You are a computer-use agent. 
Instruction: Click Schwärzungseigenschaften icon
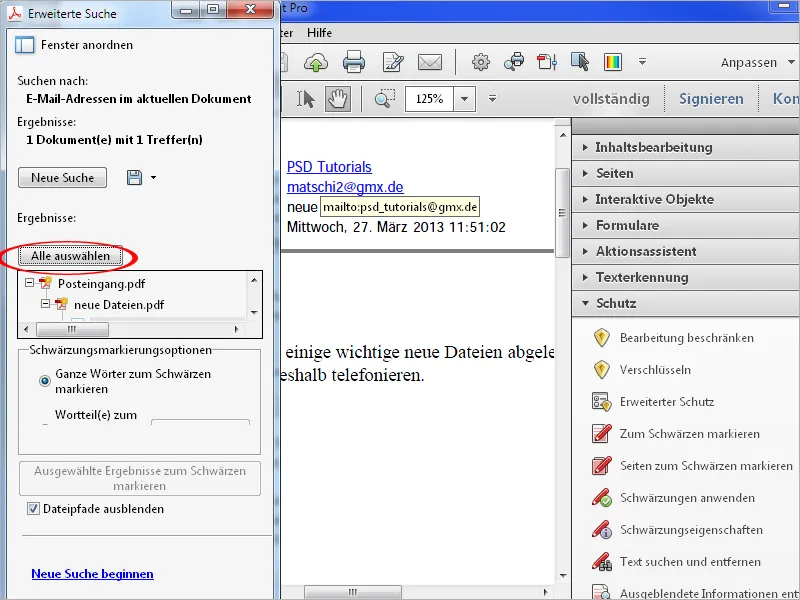(x=602, y=530)
